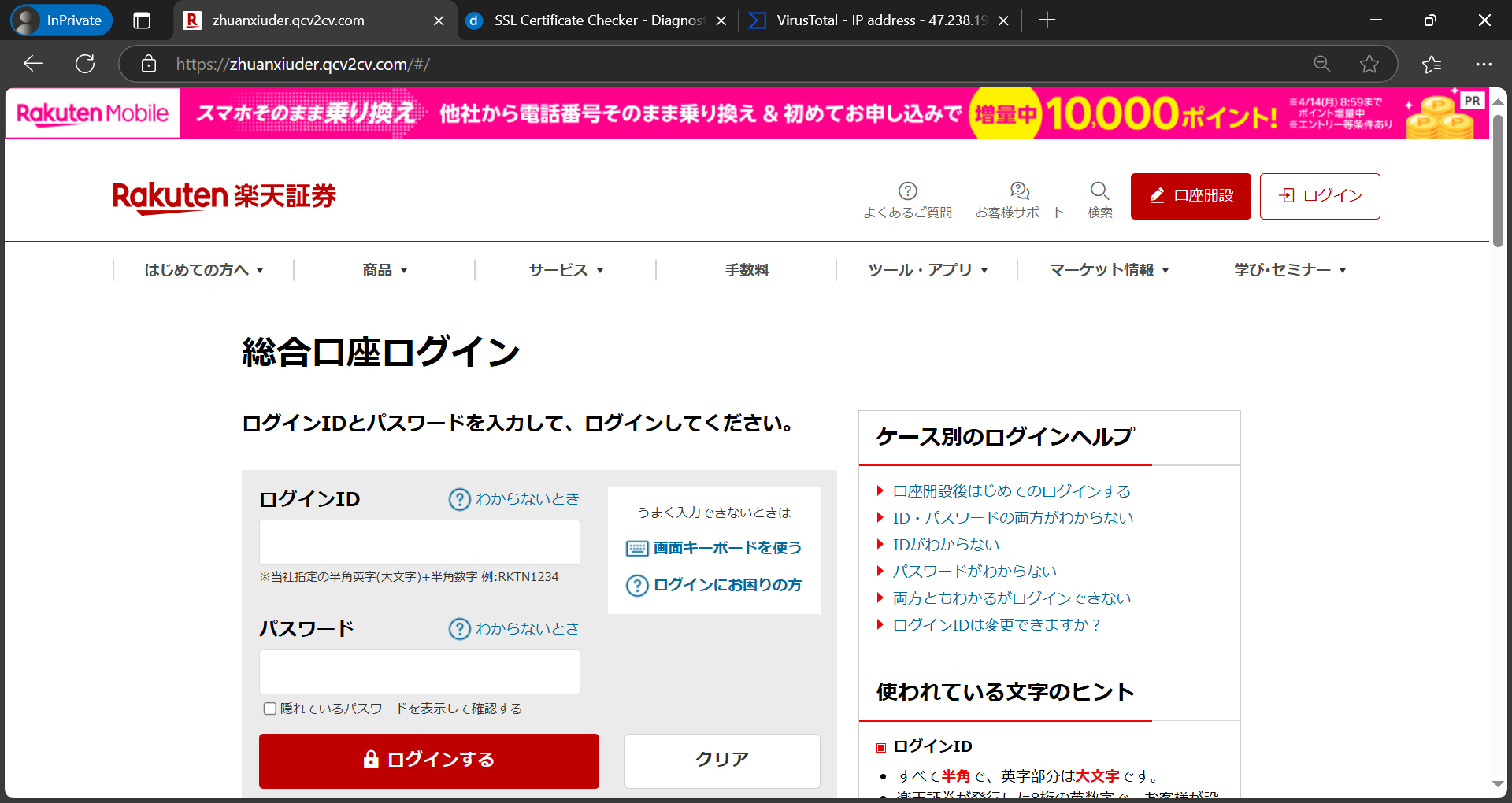The height and width of the screenshot is (803, 1512).
Task: Open ログインIDは変更できますか？ link
Action: tap(996, 625)
